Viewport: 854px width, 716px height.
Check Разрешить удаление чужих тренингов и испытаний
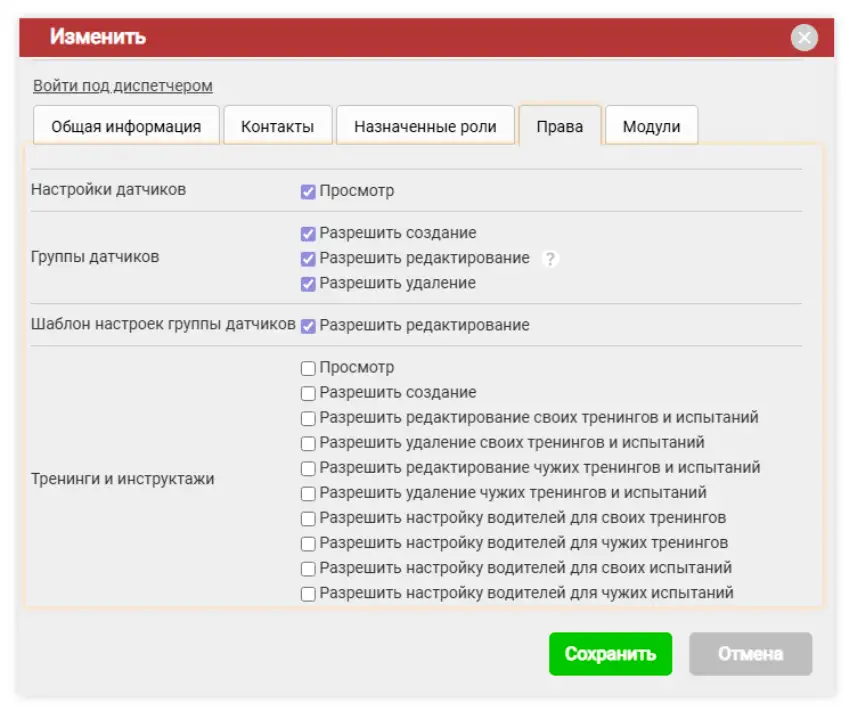click(x=308, y=492)
